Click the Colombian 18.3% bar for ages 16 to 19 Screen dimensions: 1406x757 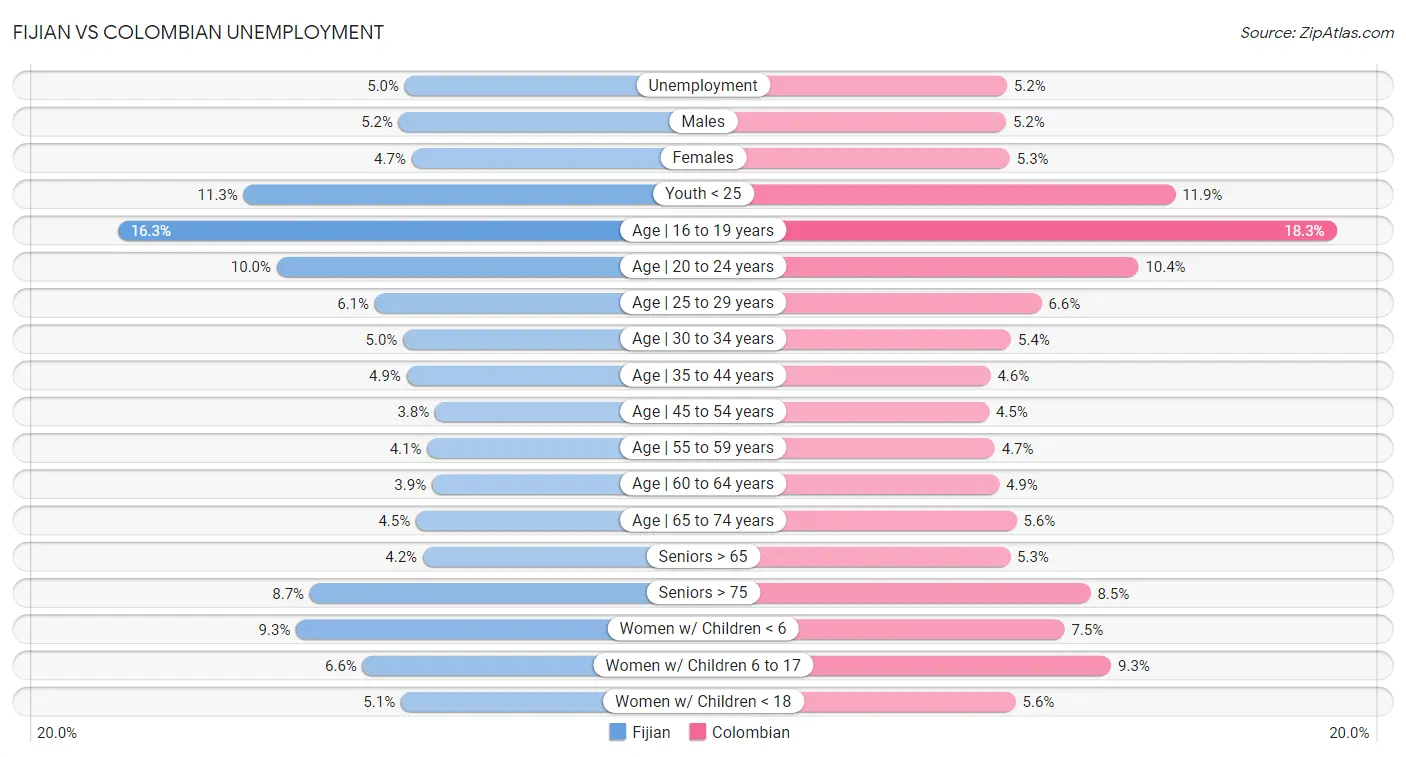tap(1060, 231)
